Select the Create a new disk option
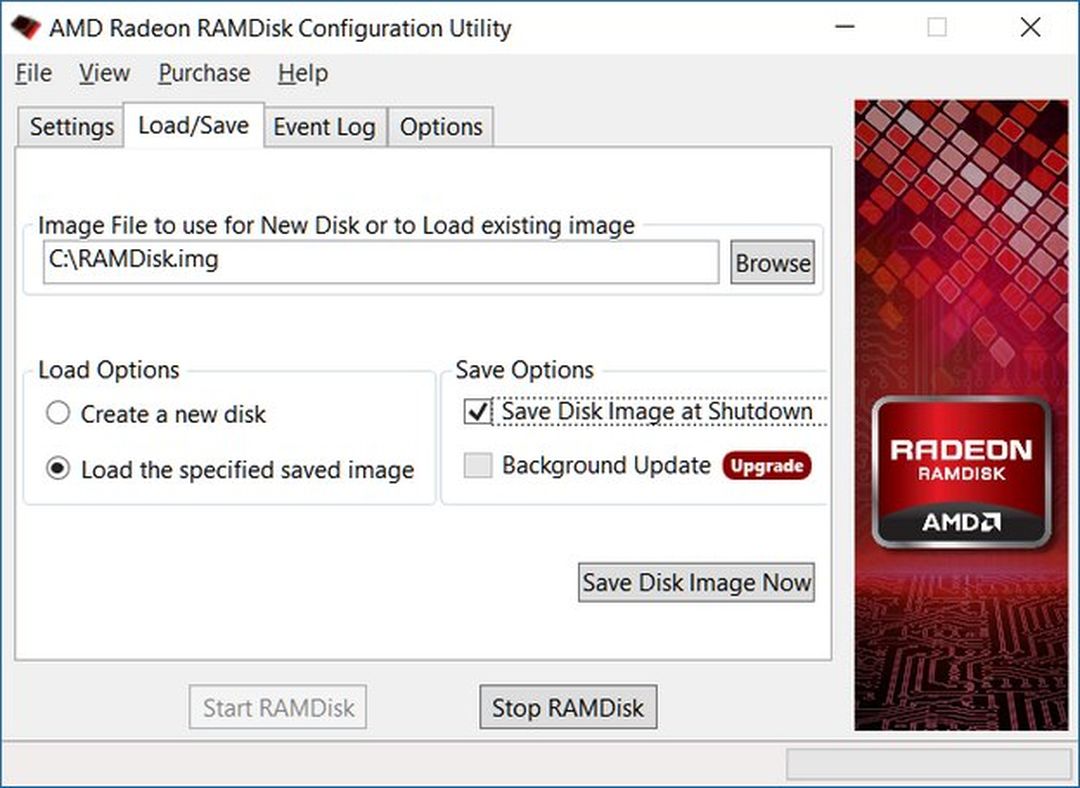The height and width of the screenshot is (788, 1080). pyautogui.click(x=57, y=413)
